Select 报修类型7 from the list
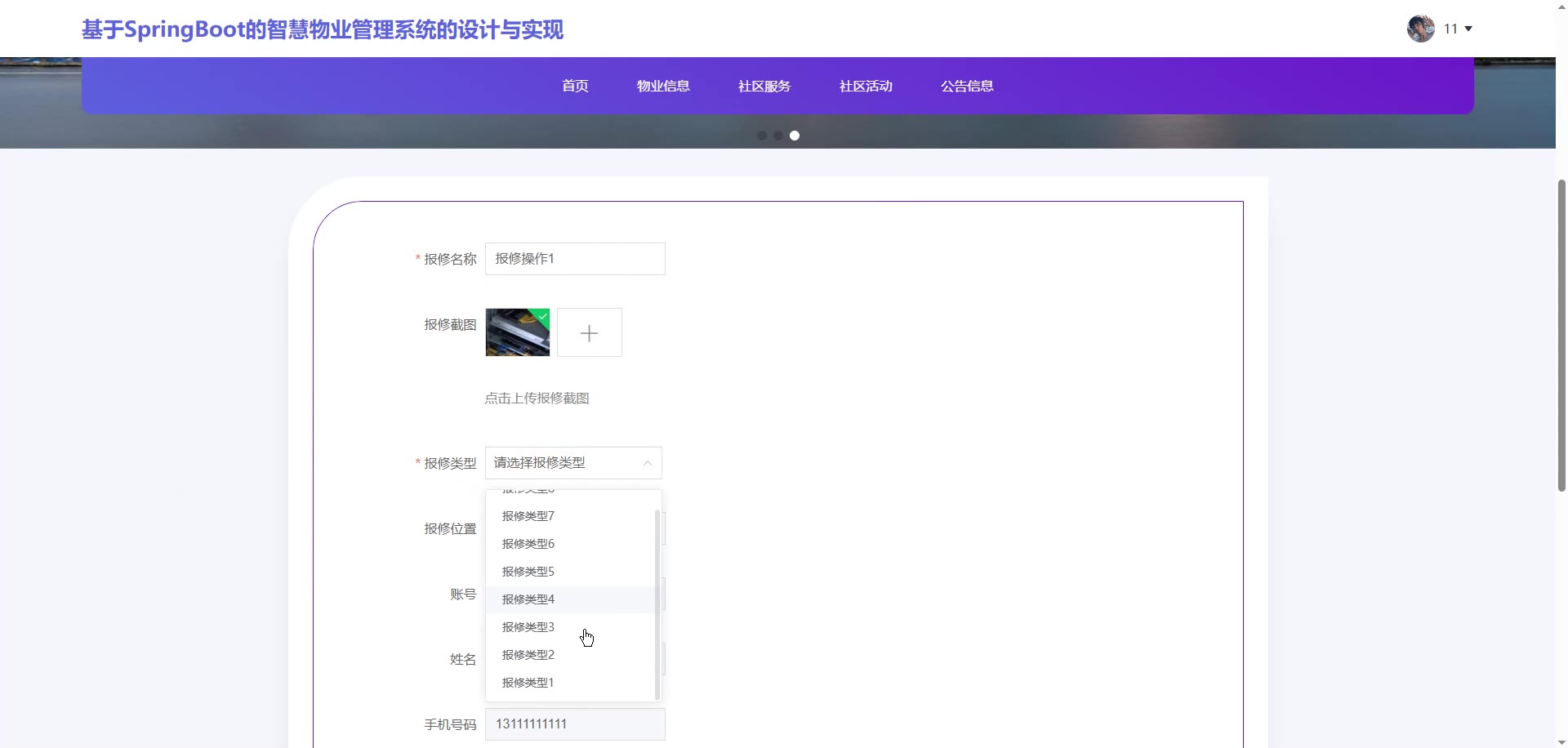 click(528, 516)
